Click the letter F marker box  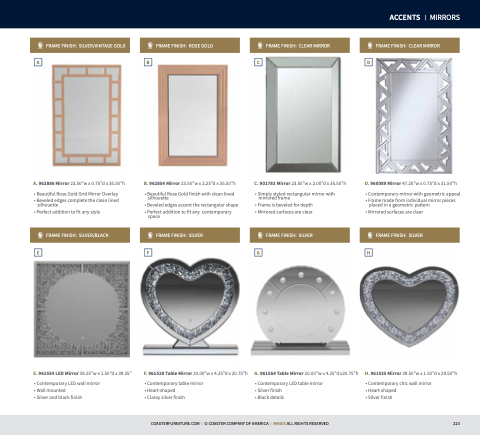(x=148, y=253)
